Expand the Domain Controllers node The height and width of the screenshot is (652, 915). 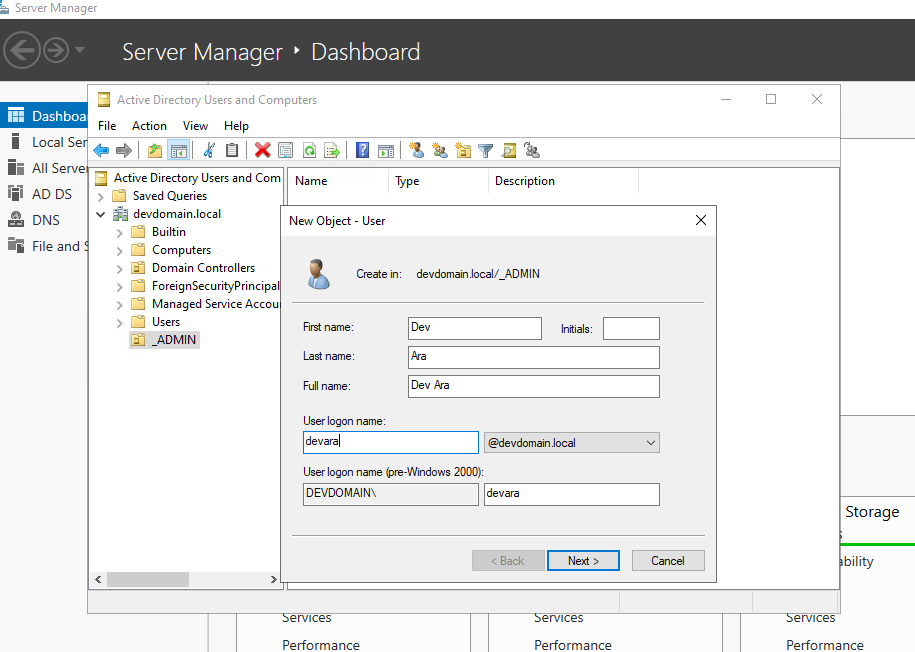[120, 269]
